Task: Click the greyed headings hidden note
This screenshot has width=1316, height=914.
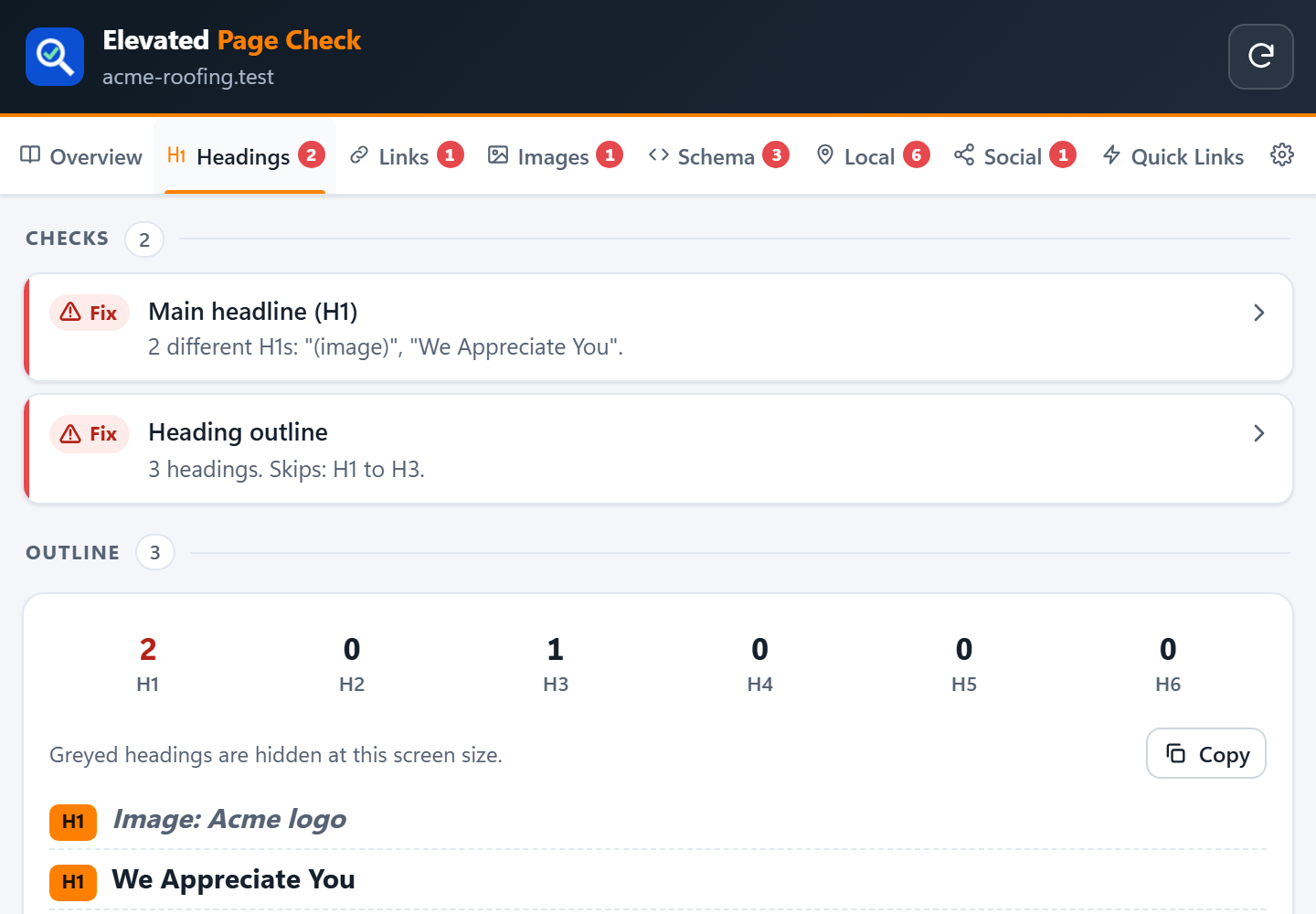Action: click(276, 755)
